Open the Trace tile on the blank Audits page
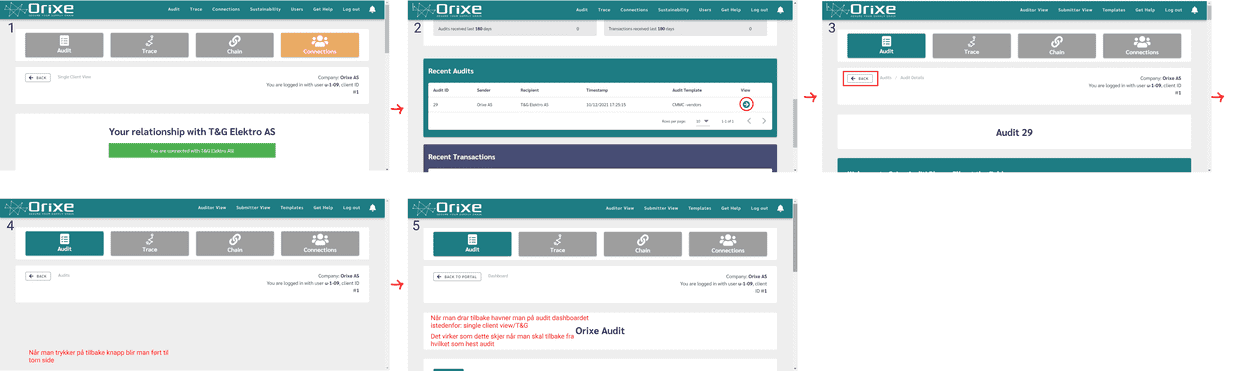This screenshot has height=371, width=1260. 149,244
